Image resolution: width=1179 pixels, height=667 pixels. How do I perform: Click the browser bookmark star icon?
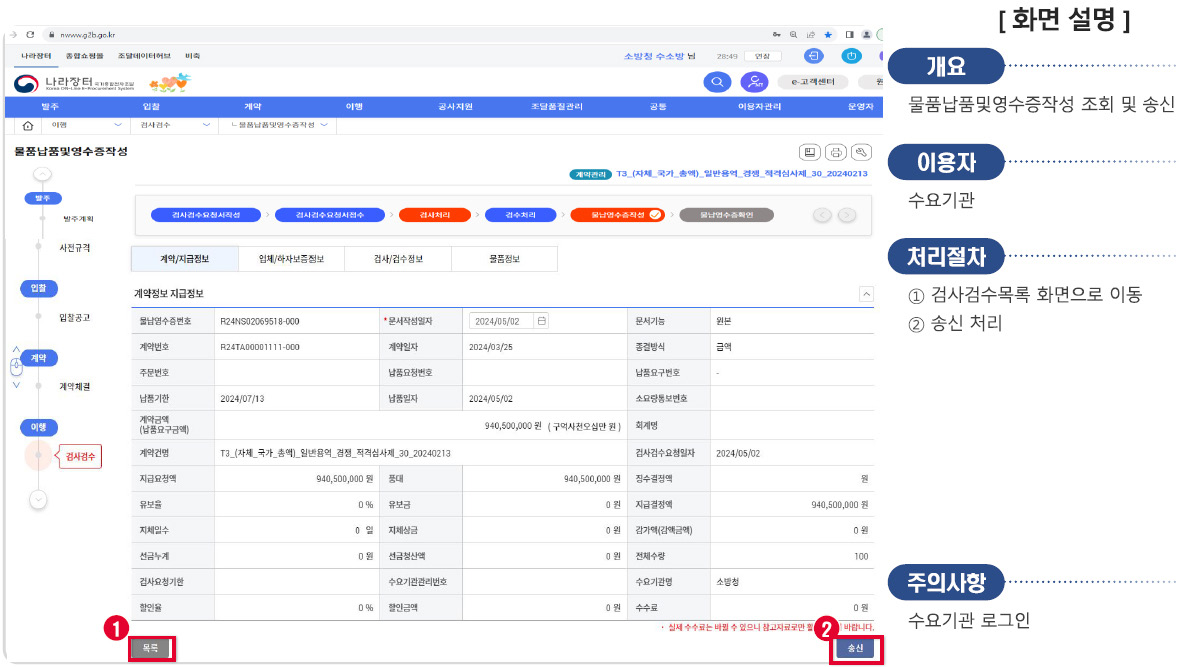[x=828, y=35]
